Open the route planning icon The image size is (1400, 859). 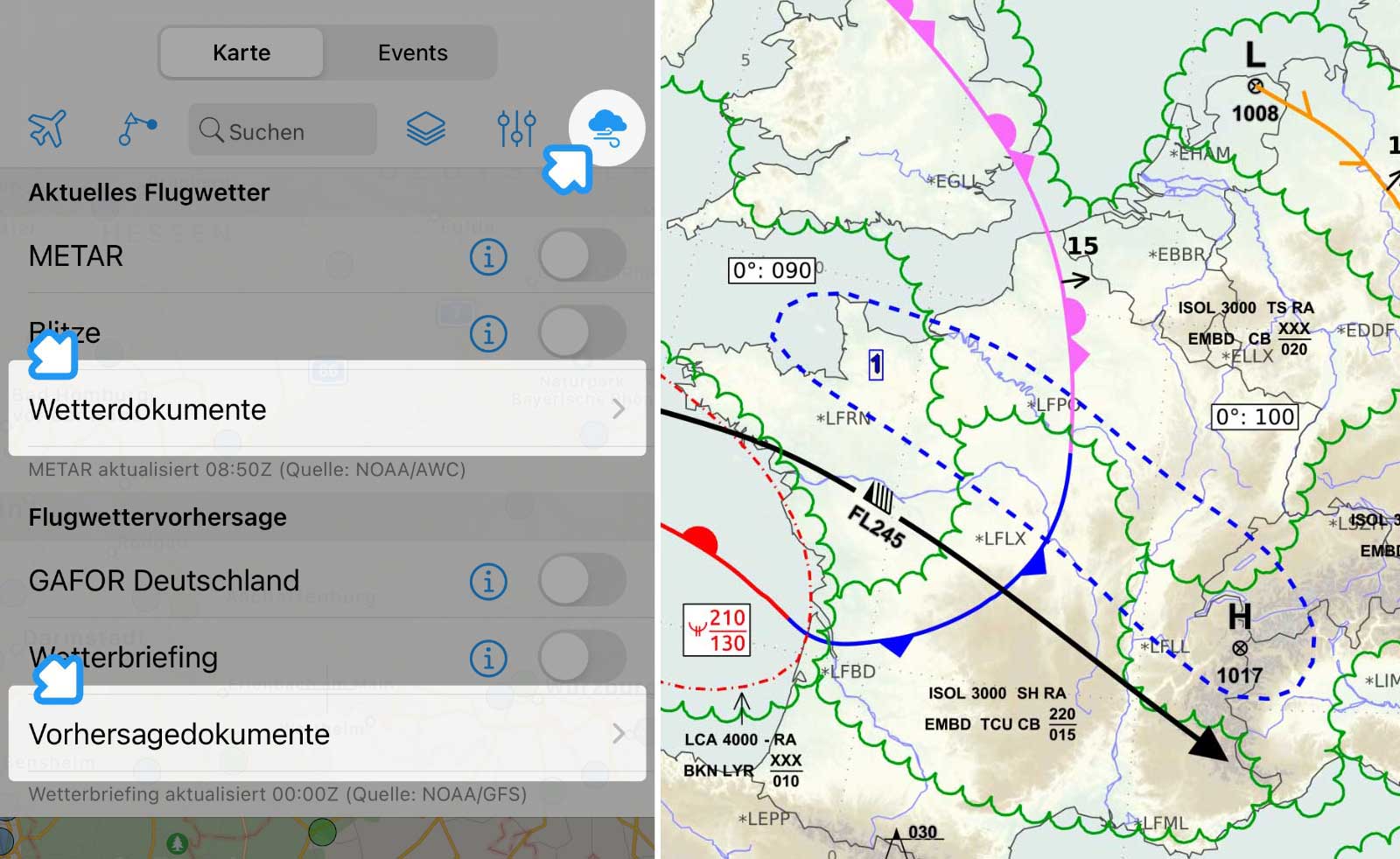pos(136,128)
